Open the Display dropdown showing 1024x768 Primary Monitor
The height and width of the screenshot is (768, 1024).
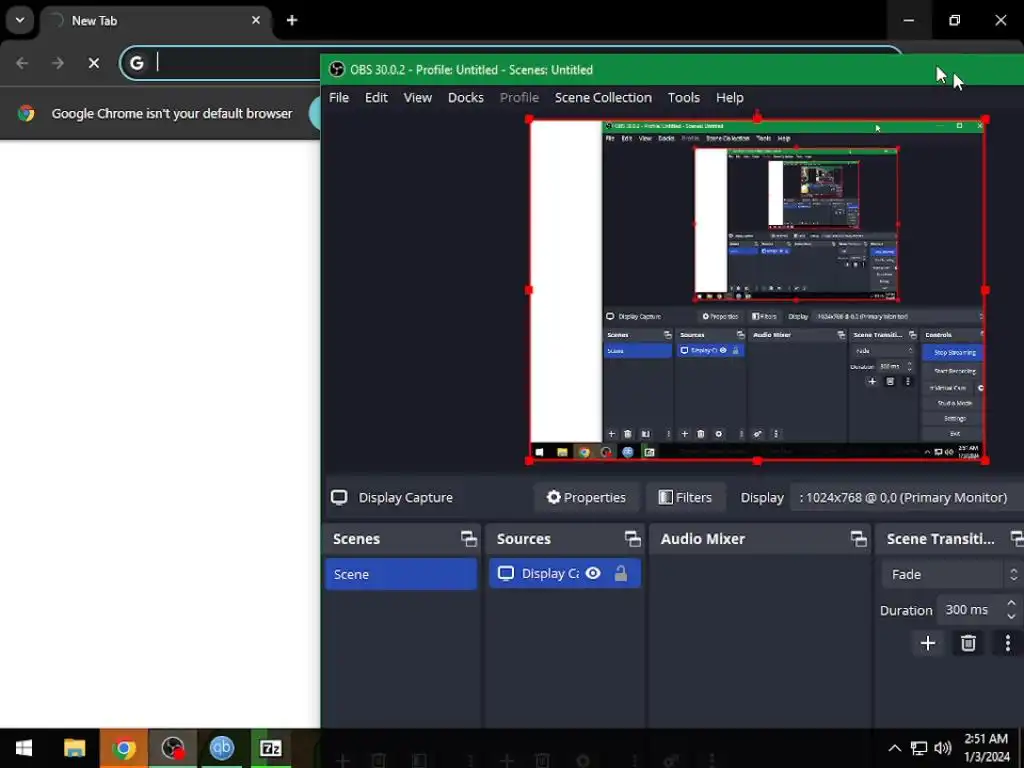906,498
